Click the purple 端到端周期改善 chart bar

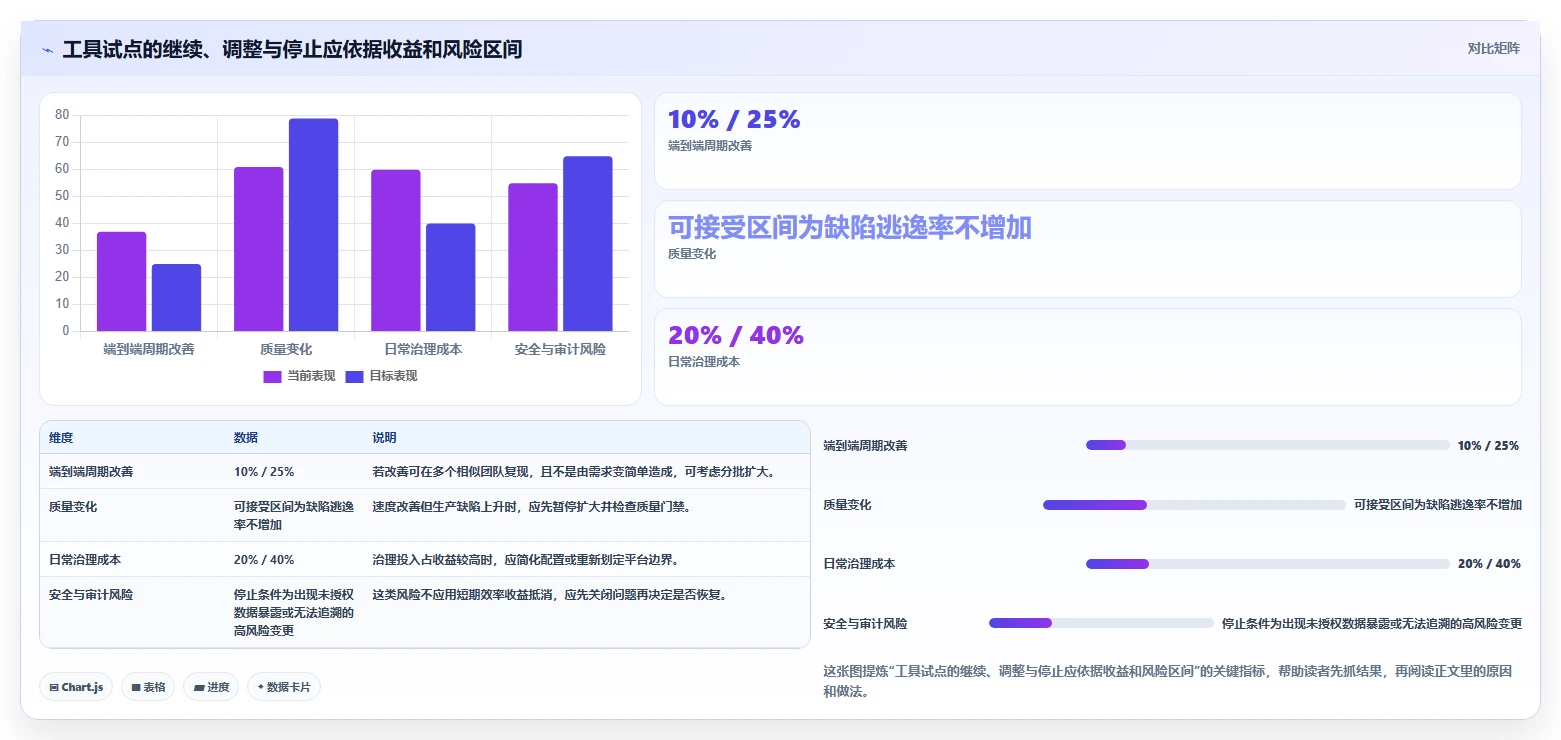pyautogui.click(x=122, y=281)
